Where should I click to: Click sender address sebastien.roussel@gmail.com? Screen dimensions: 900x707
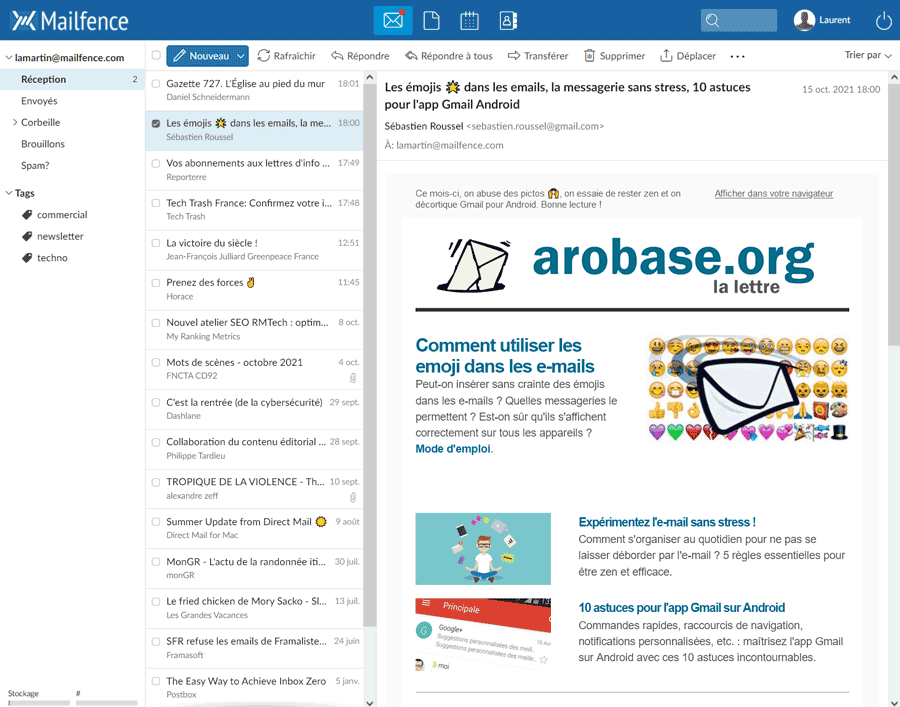click(x=535, y=126)
